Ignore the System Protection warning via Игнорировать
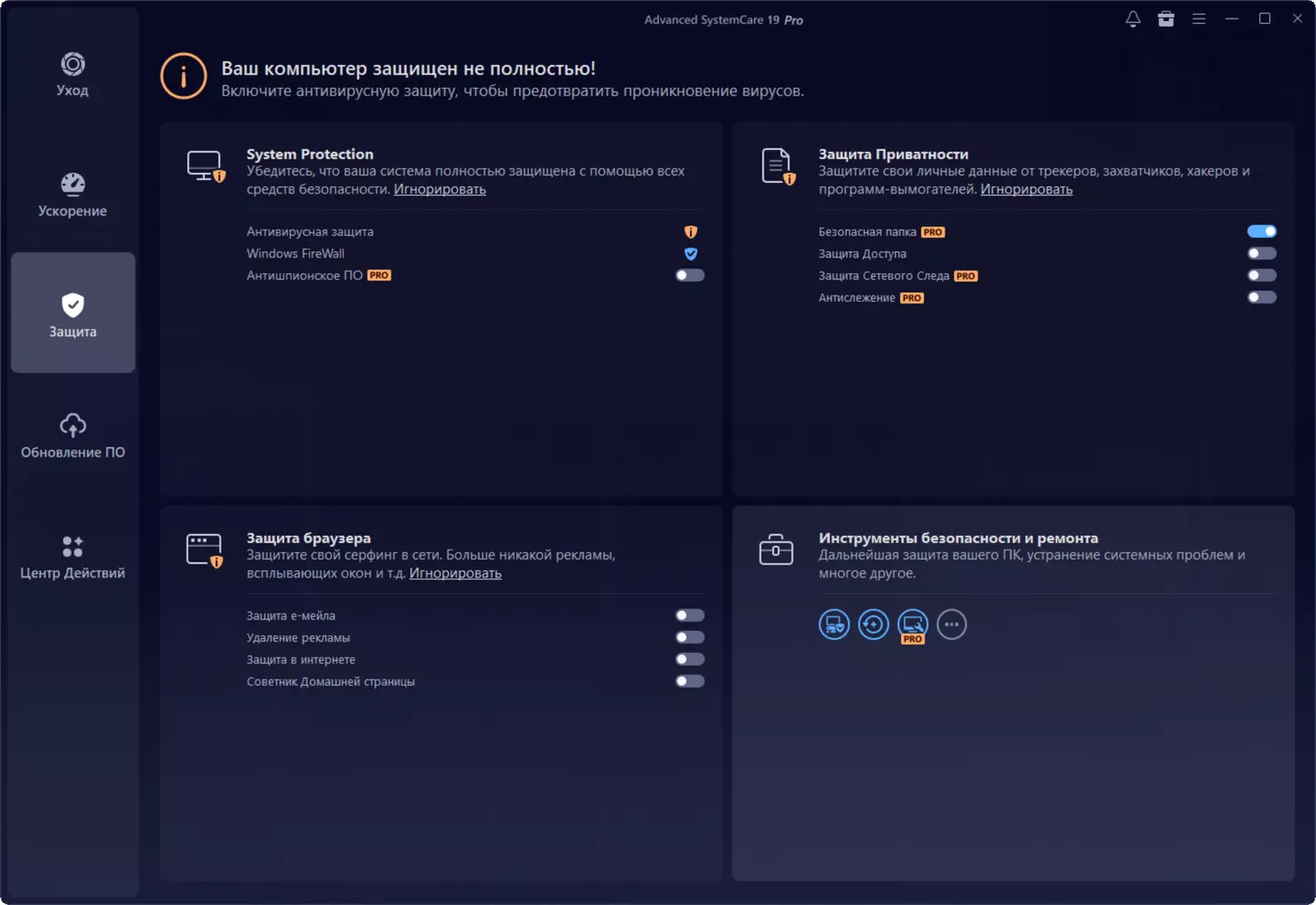This screenshot has width=1316, height=905. click(x=440, y=189)
